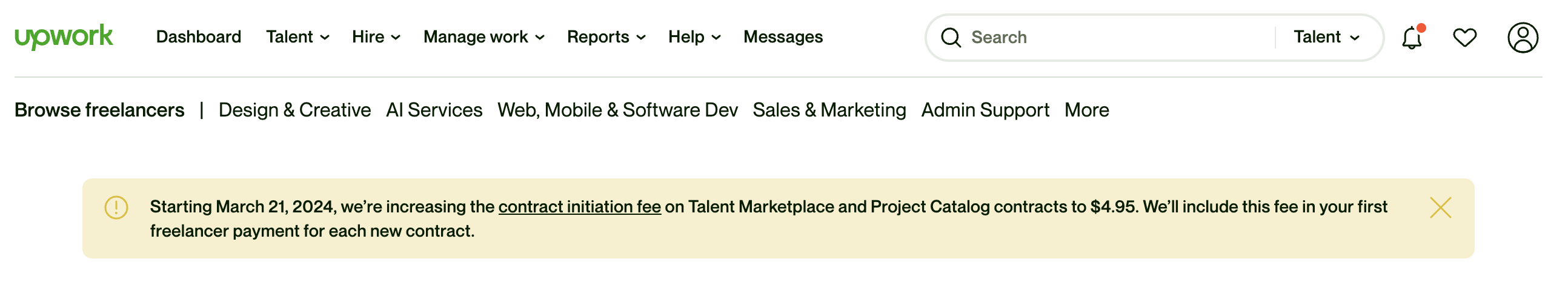Expand the Reports menu

606,37
